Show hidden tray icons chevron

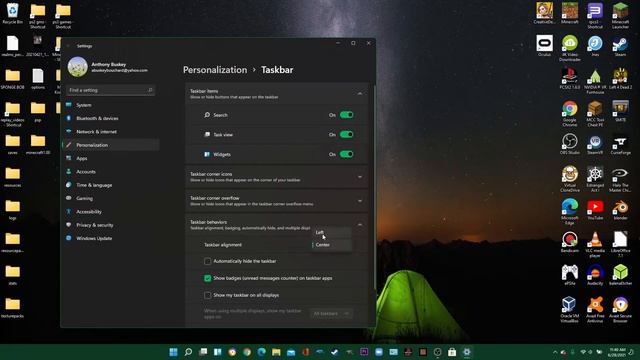point(555,352)
